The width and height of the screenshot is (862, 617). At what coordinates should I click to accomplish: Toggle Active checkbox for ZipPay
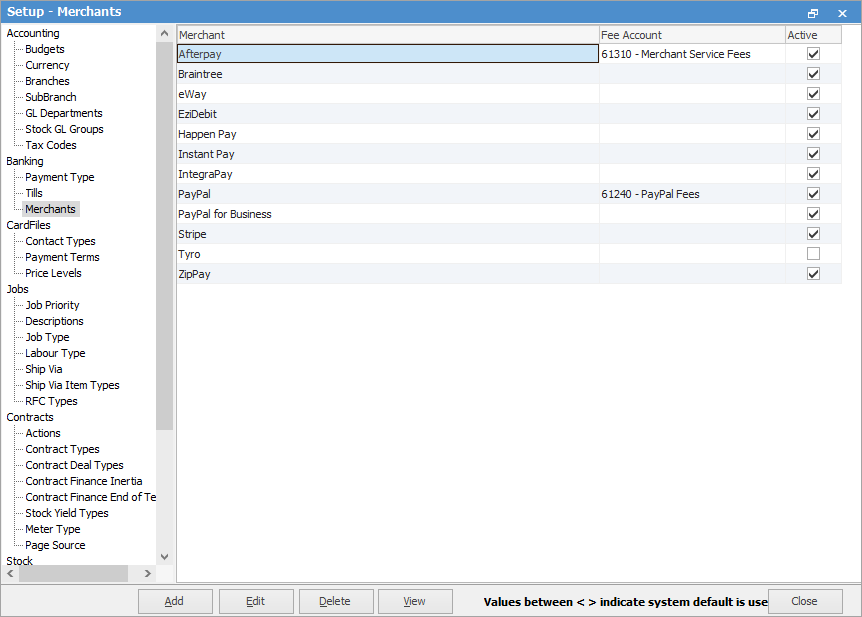[x=813, y=274]
